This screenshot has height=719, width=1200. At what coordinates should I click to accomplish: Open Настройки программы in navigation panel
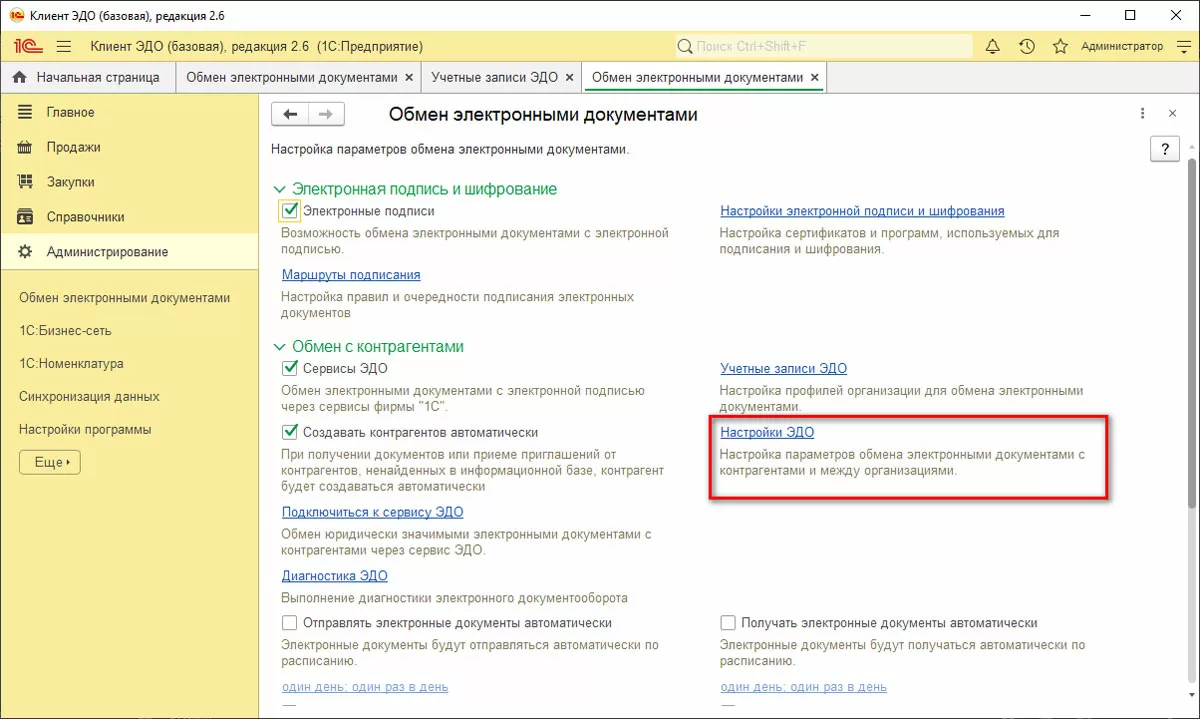click(85, 429)
